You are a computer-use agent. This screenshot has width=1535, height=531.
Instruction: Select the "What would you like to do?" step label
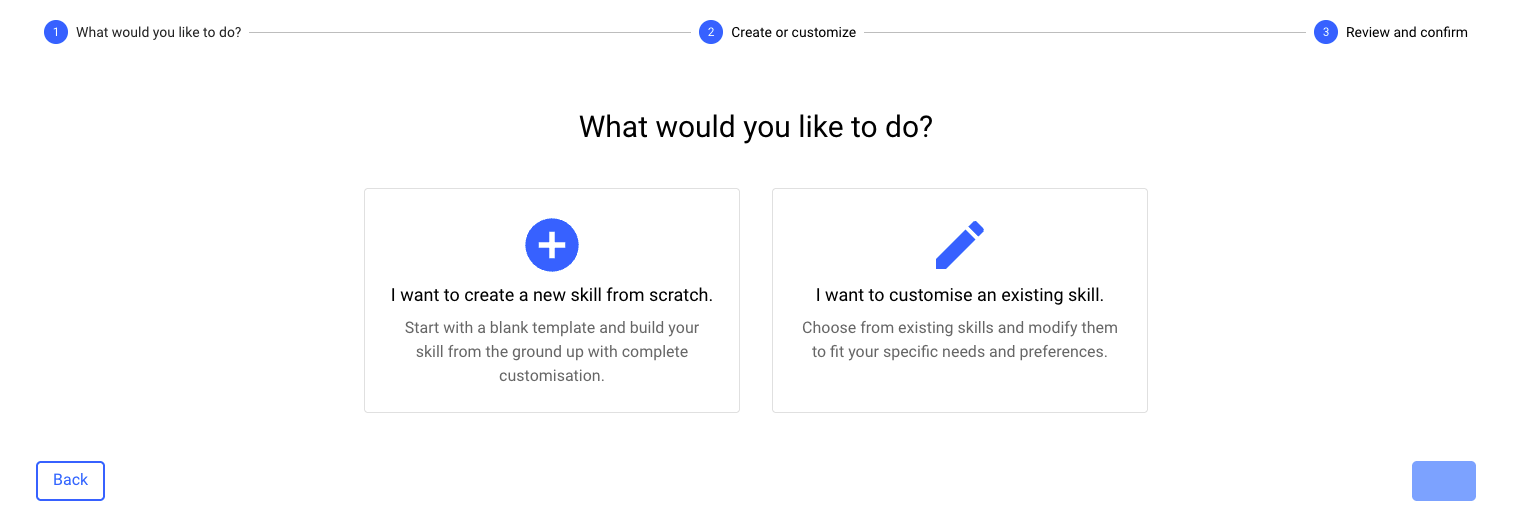coord(159,32)
